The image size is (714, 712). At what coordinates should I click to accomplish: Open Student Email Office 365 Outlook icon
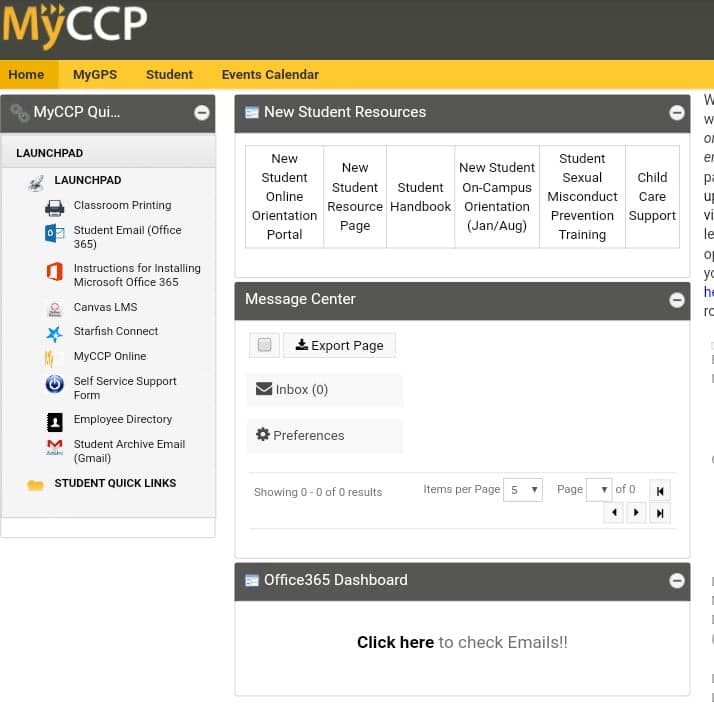click(x=54, y=233)
